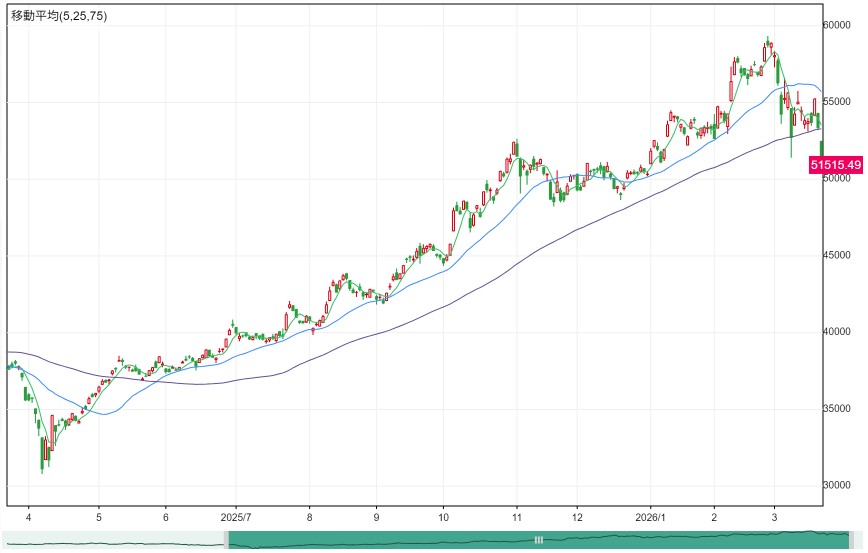868x553 pixels.
Task: Click the 2025/7 date label on the axis
Action: pos(236,518)
